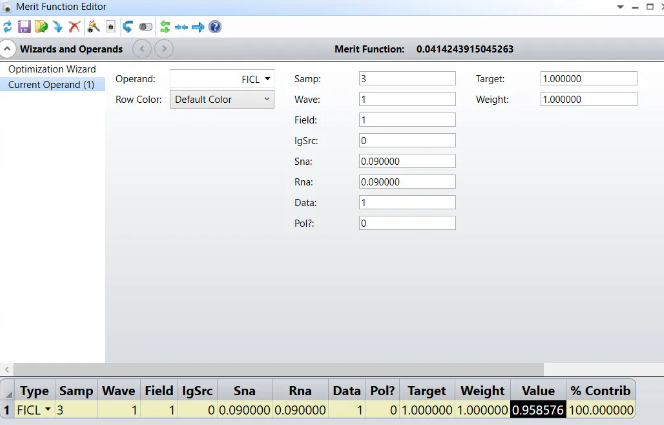664x425 pixels.
Task: Click the Data input field
Action: pos(407,203)
